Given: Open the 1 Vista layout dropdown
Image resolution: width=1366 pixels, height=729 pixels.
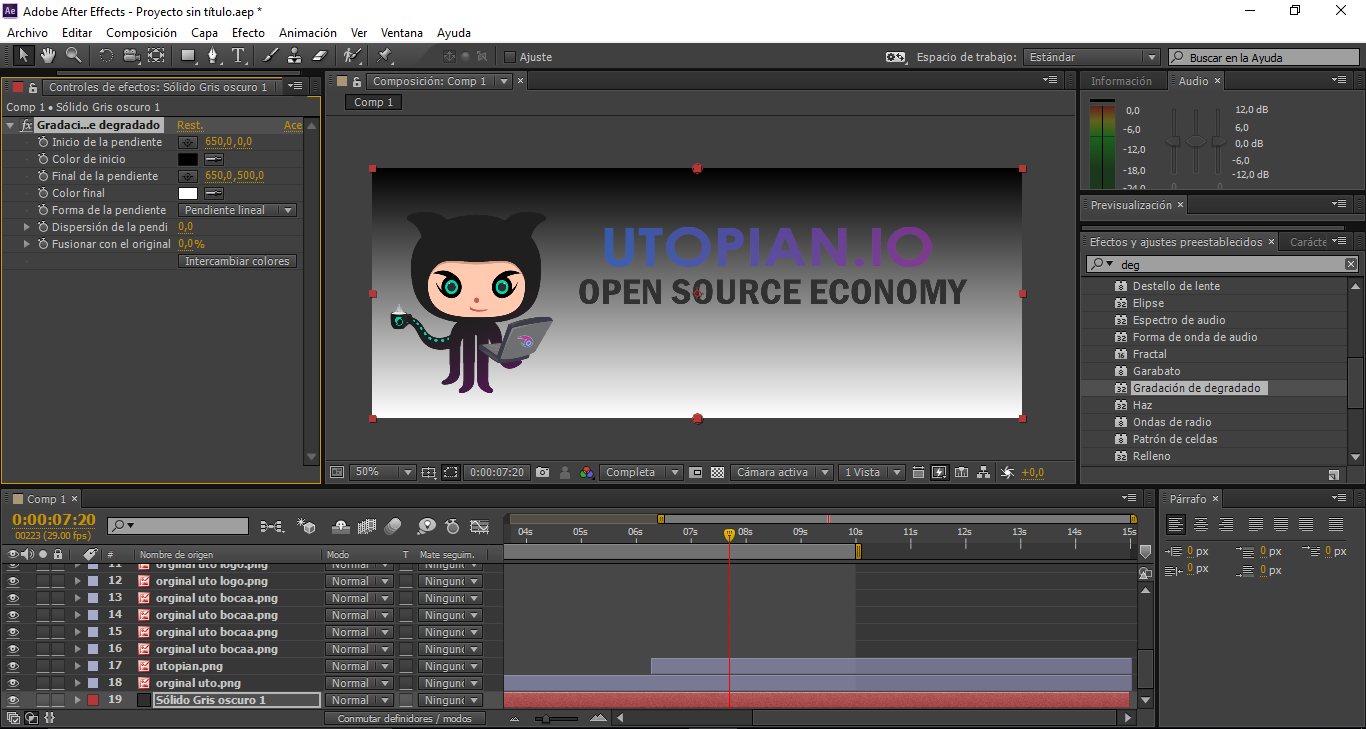Looking at the screenshot, I should [872, 472].
